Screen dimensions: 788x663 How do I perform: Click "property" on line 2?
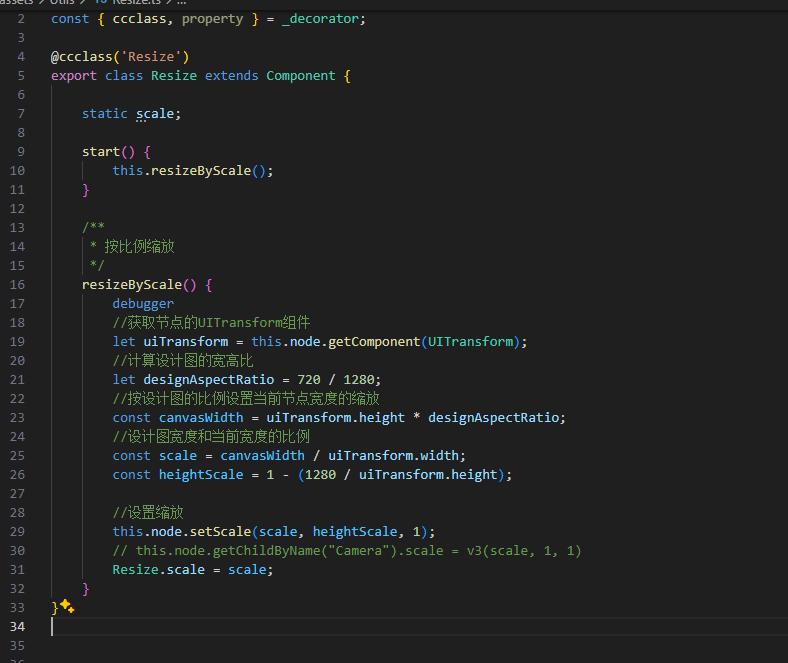[213, 19]
